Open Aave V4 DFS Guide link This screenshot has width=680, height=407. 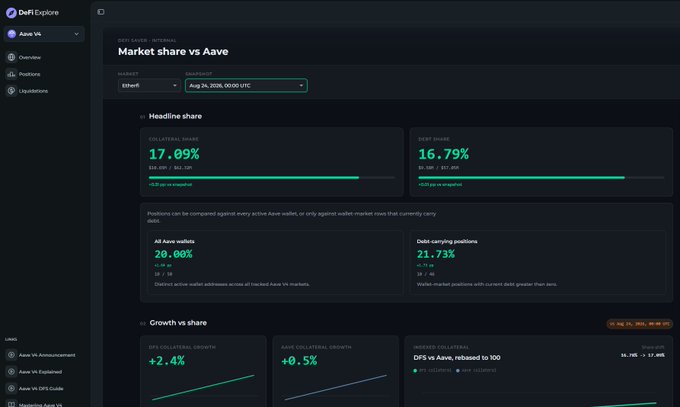coord(41,388)
